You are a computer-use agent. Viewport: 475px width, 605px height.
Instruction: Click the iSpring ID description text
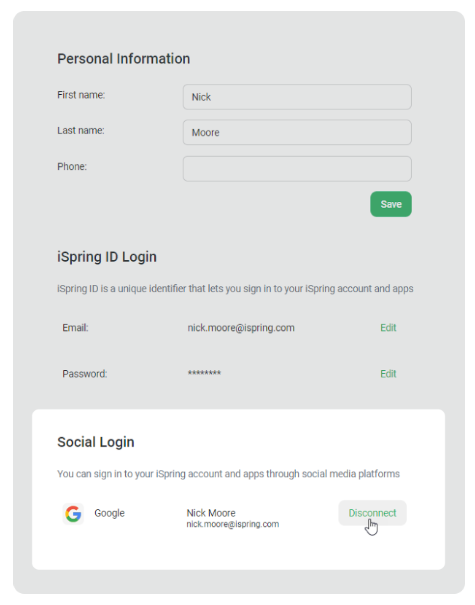(x=235, y=289)
